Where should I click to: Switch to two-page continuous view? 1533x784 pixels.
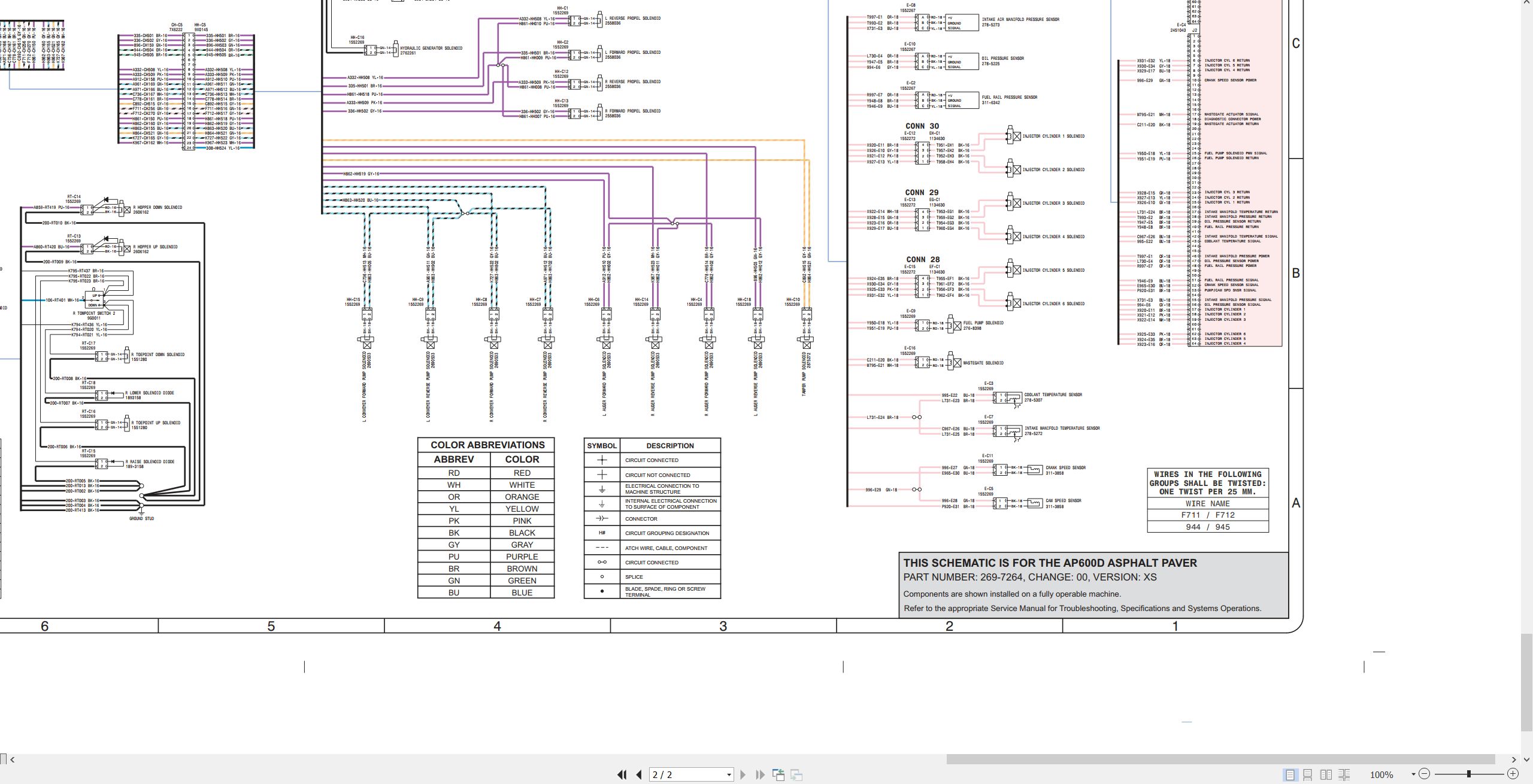point(1344,774)
